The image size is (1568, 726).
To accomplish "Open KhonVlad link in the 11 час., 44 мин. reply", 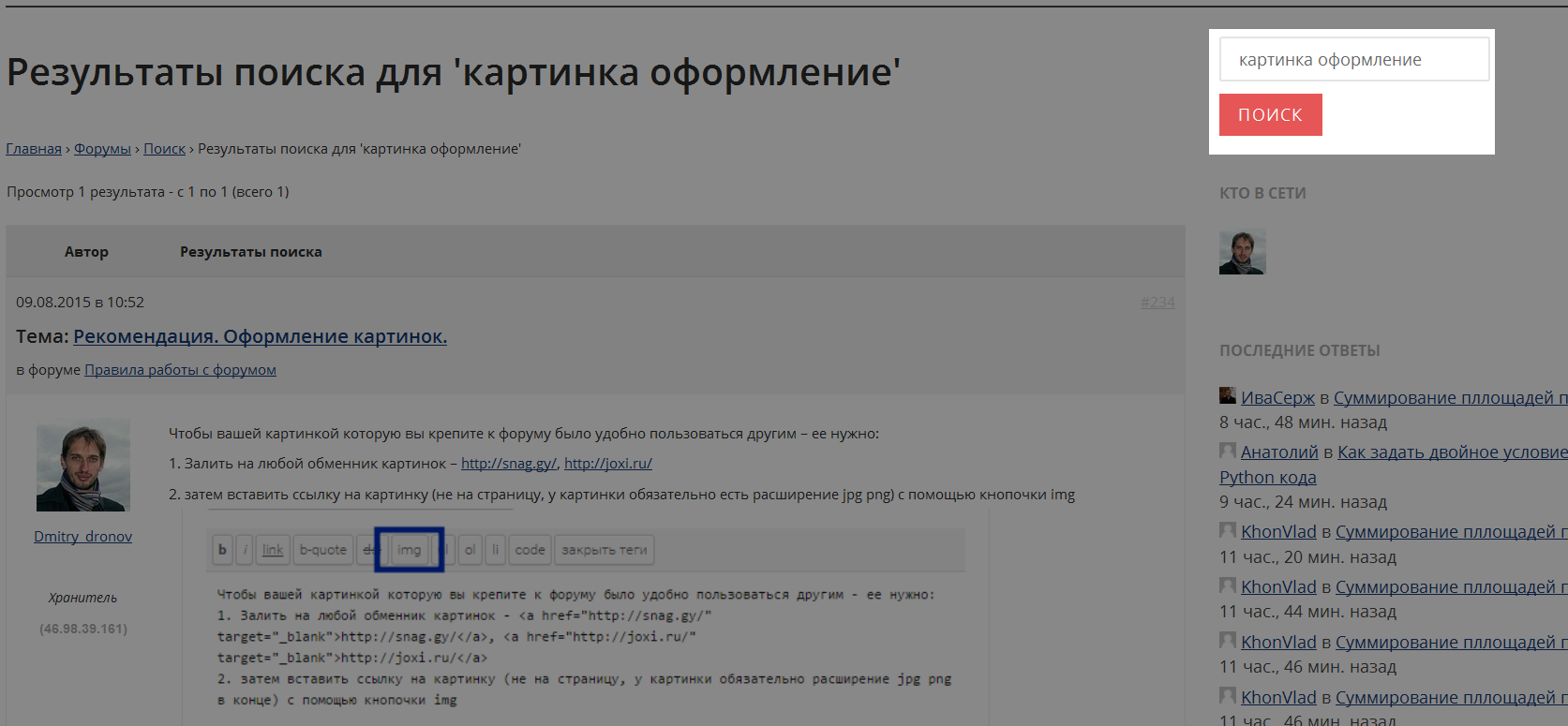I will pos(1278,587).
